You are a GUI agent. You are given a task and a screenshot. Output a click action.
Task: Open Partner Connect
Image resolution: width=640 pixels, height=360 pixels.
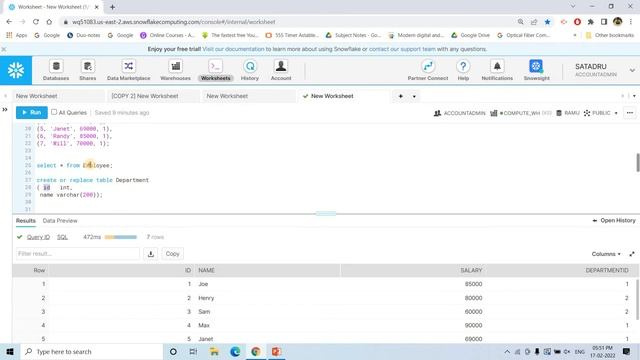pyautogui.click(x=428, y=70)
